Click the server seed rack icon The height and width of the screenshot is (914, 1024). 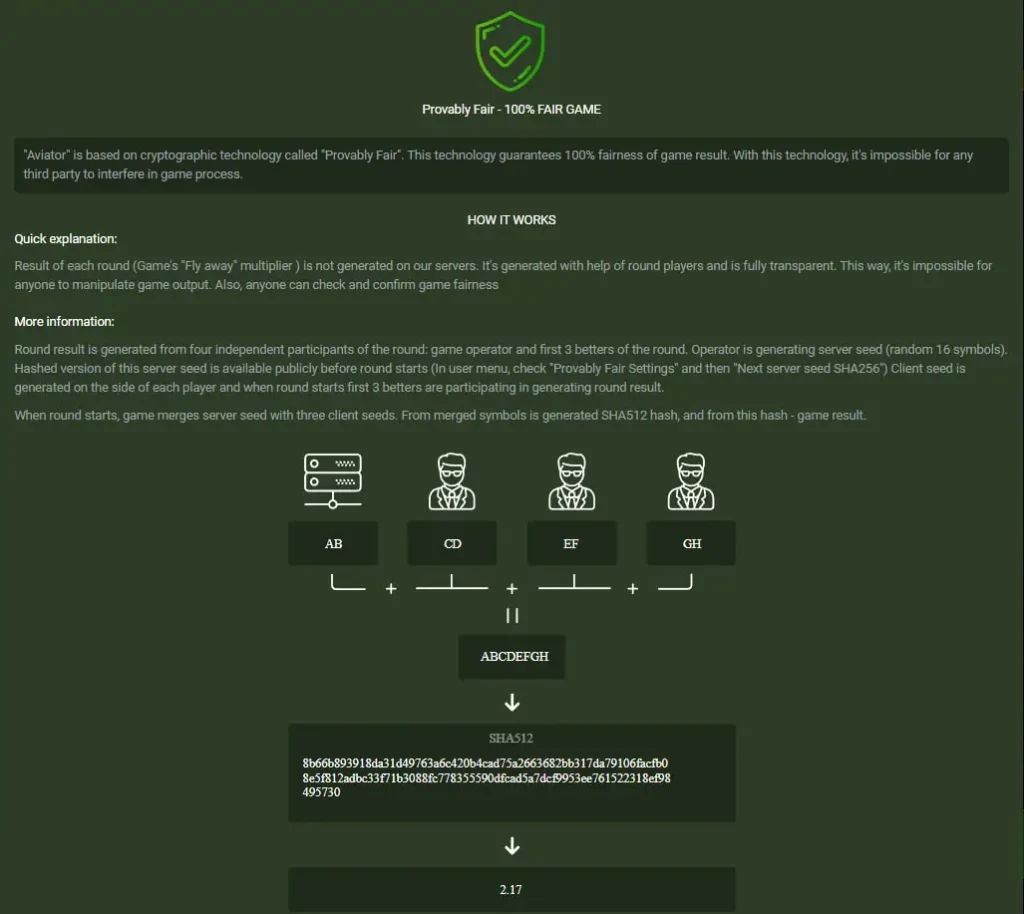coord(333,481)
